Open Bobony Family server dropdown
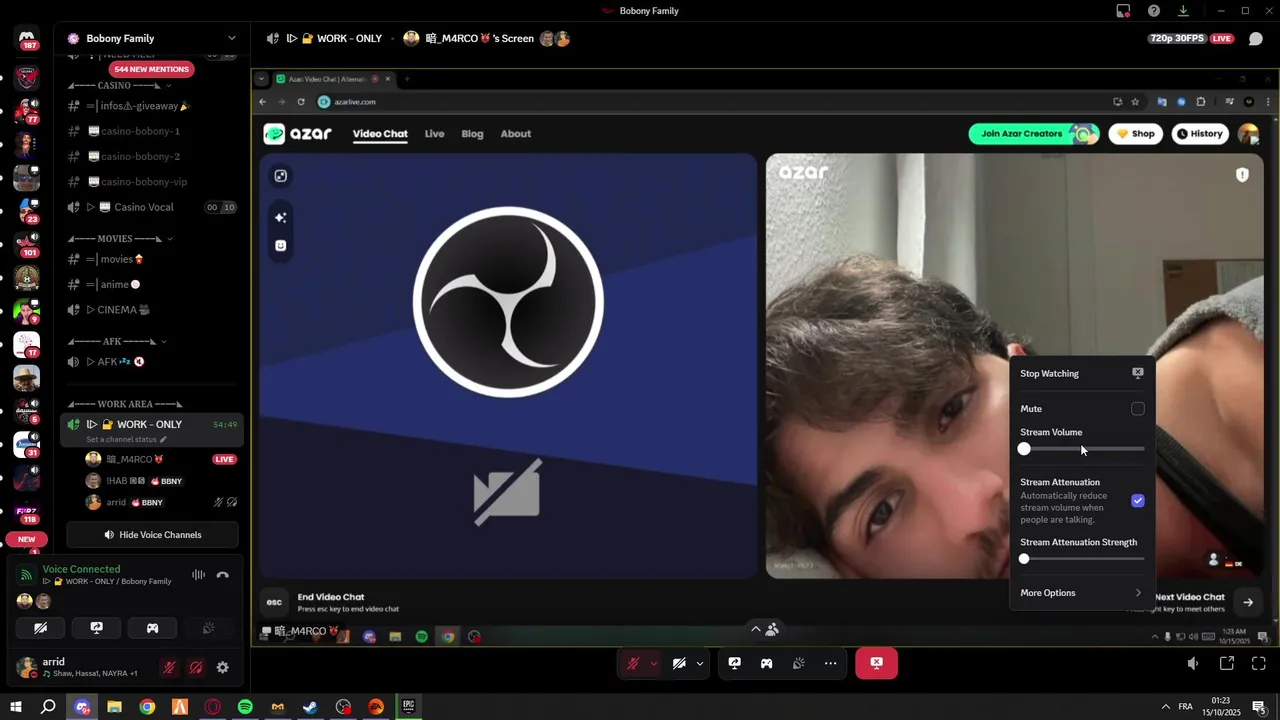1280x720 pixels. [x=152, y=38]
